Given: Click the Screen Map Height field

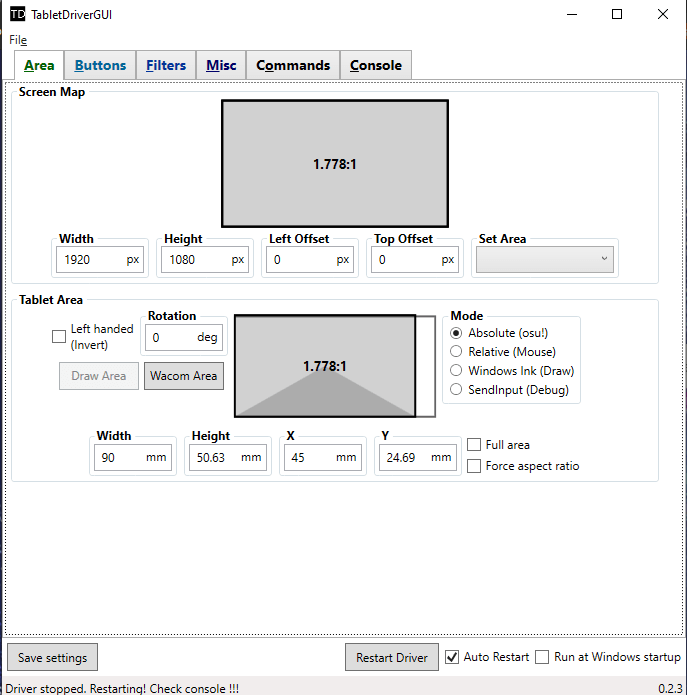Looking at the screenshot, I should click(205, 260).
